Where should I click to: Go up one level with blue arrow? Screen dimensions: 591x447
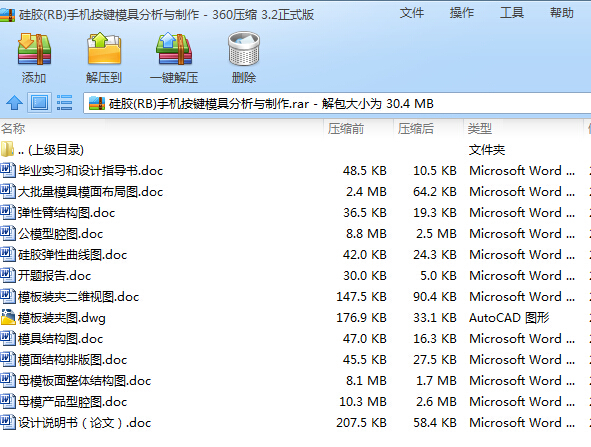click(14, 103)
